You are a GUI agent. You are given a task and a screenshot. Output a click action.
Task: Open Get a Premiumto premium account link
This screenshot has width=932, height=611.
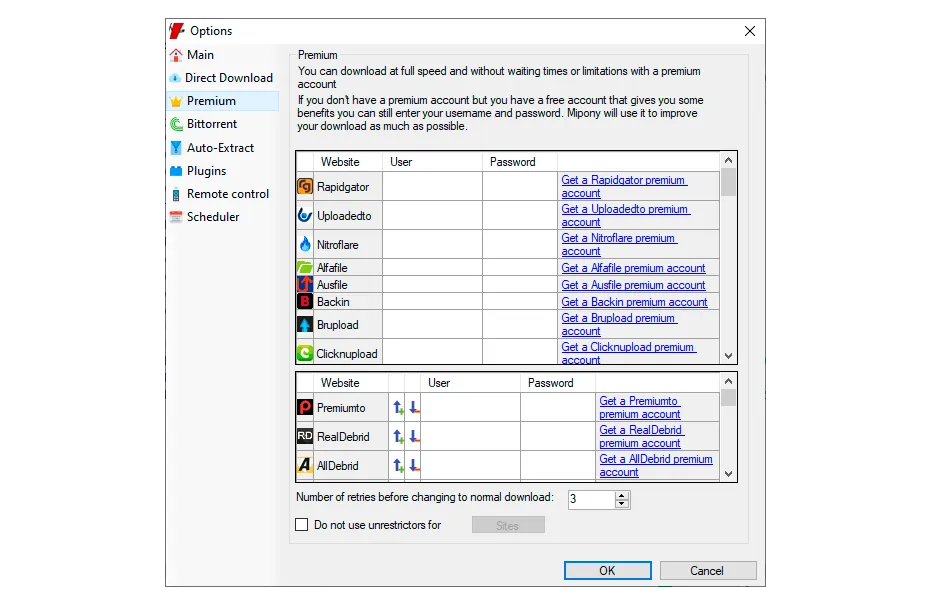click(x=640, y=408)
